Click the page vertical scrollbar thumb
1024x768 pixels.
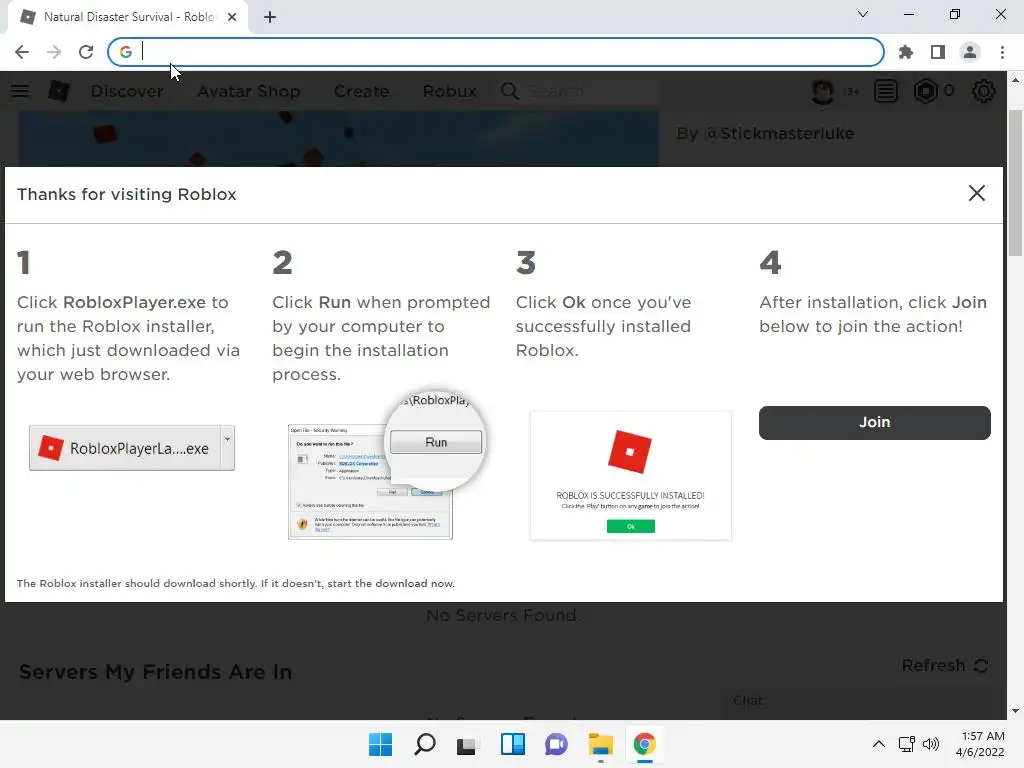[x=1015, y=184]
